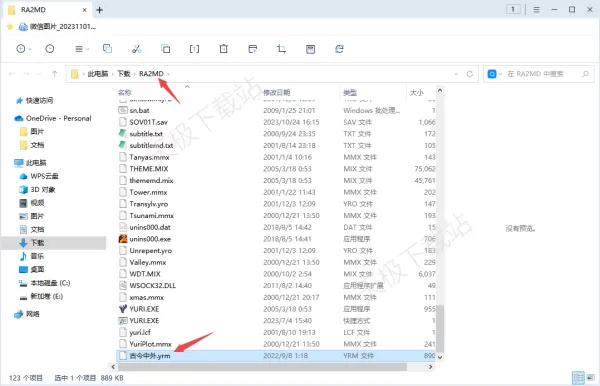Click the address bar reload icon
Viewport: 600px width, 386px height.
pyautogui.click(x=470, y=74)
